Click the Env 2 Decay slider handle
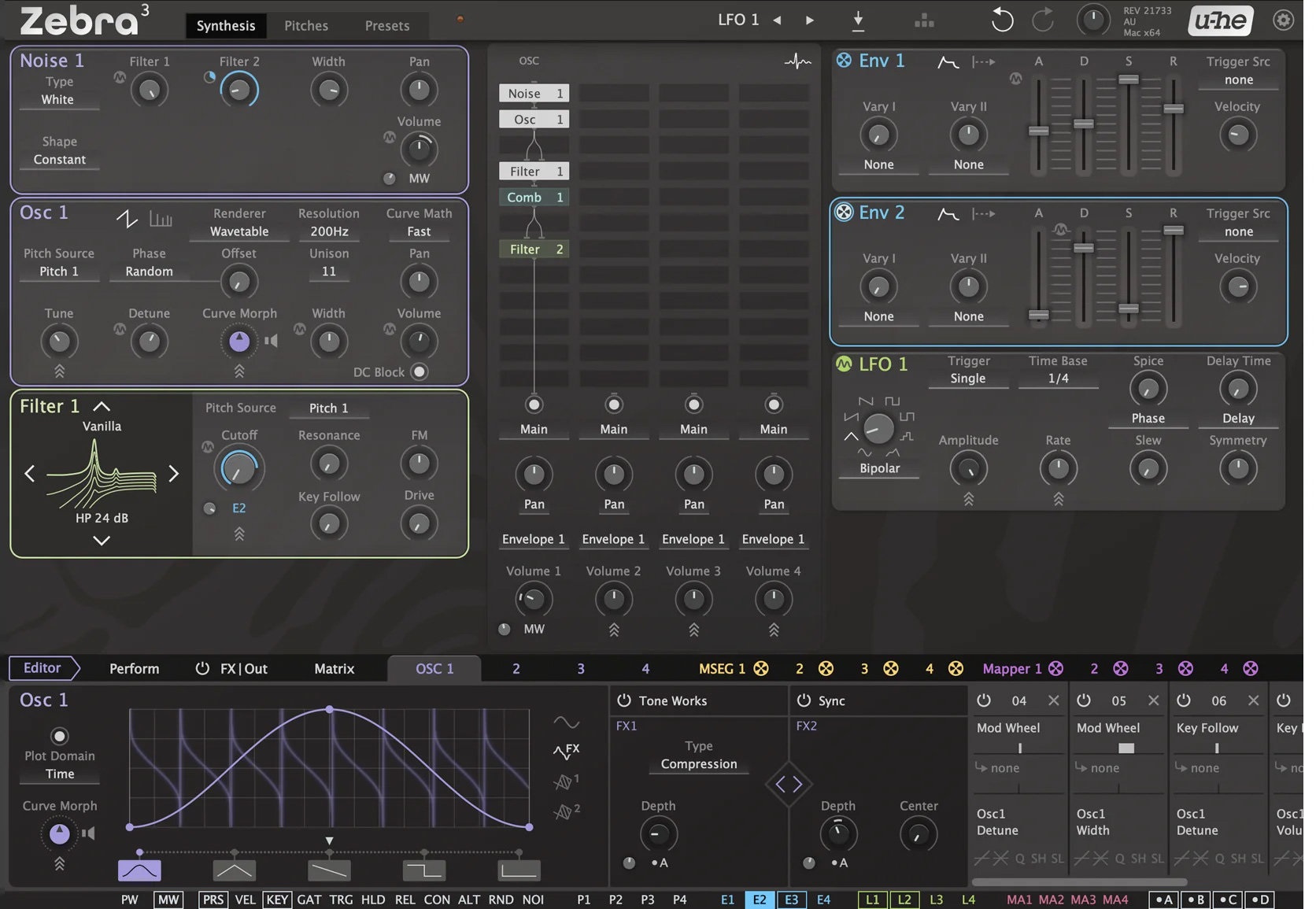 coord(1084,248)
